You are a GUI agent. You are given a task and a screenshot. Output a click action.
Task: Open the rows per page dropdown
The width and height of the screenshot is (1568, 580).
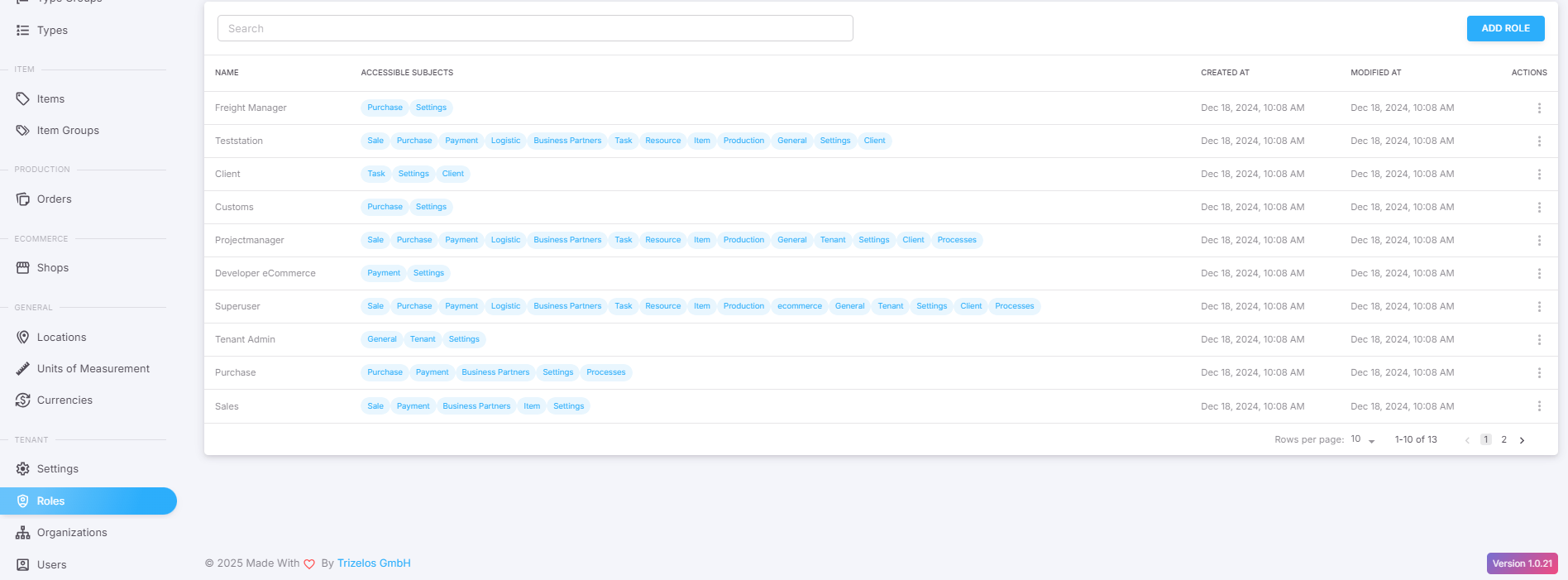coord(1362,440)
